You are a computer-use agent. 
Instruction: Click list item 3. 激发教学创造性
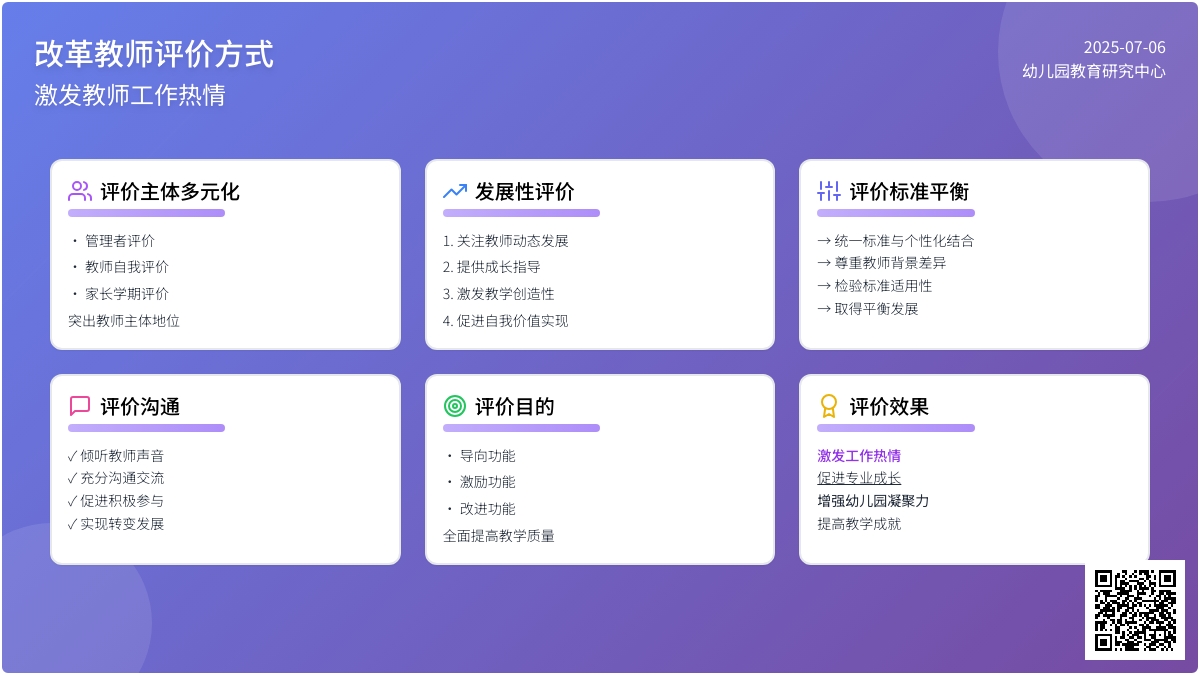[x=499, y=294]
